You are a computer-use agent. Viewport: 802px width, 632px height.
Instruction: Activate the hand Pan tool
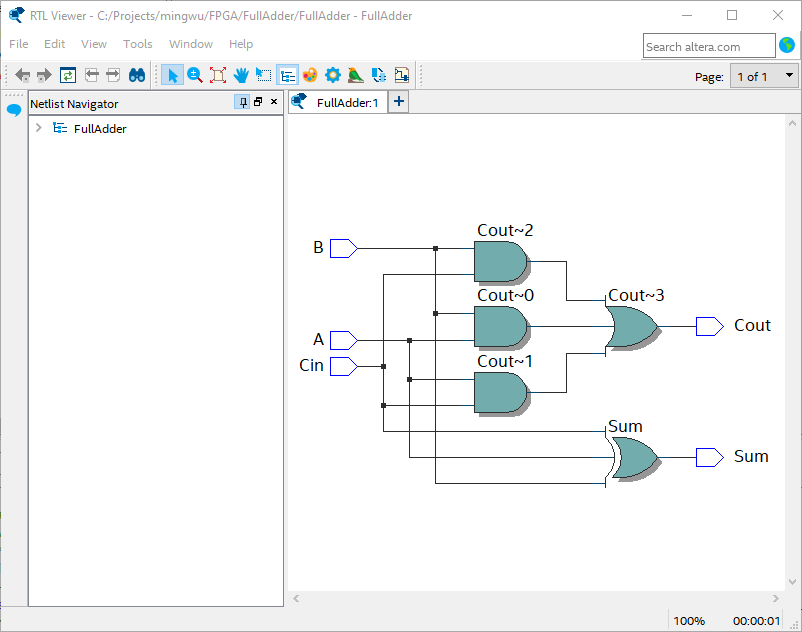241,75
